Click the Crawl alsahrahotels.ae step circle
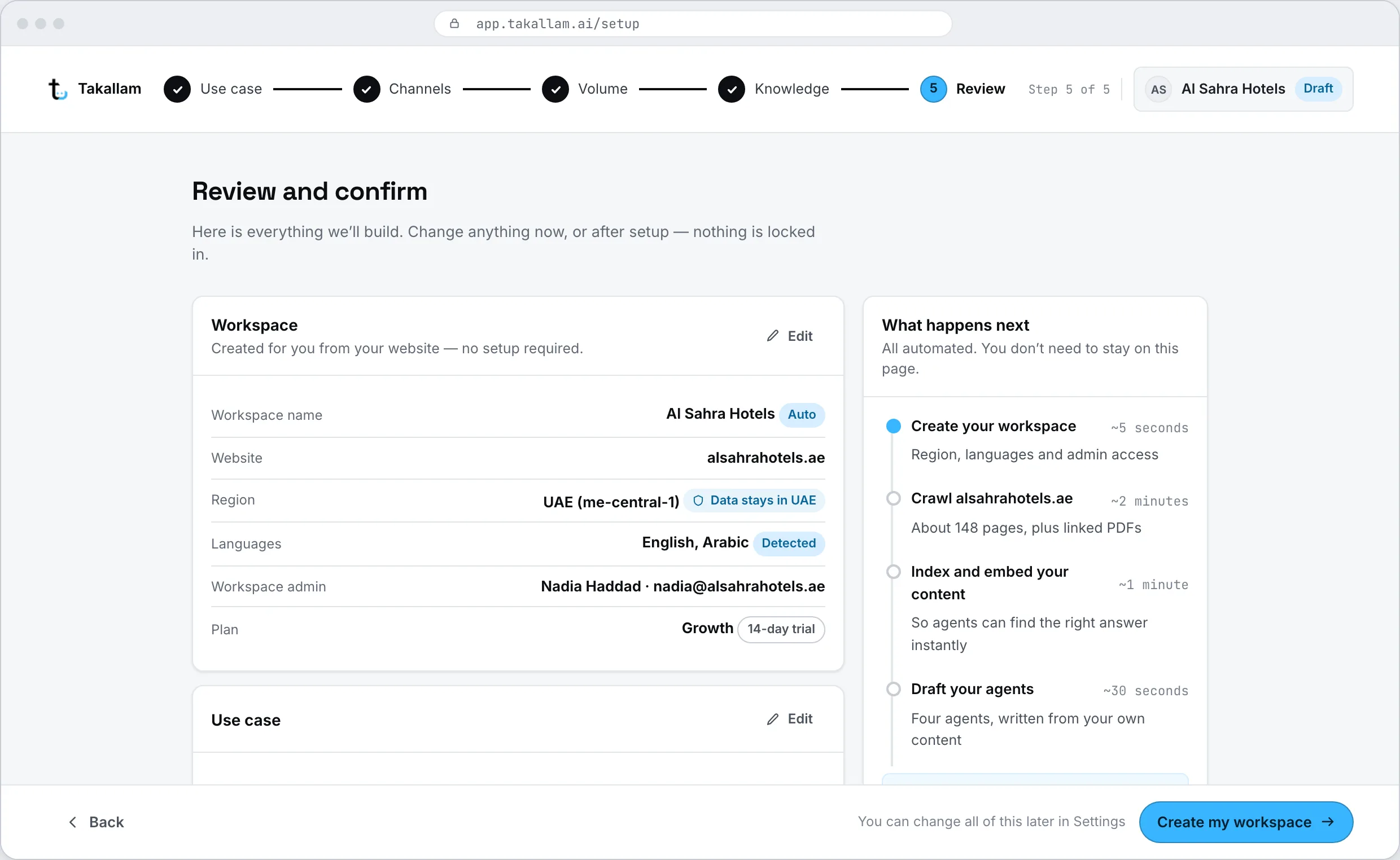Image resolution: width=1400 pixels, height=860 pixels. [894, 498]
